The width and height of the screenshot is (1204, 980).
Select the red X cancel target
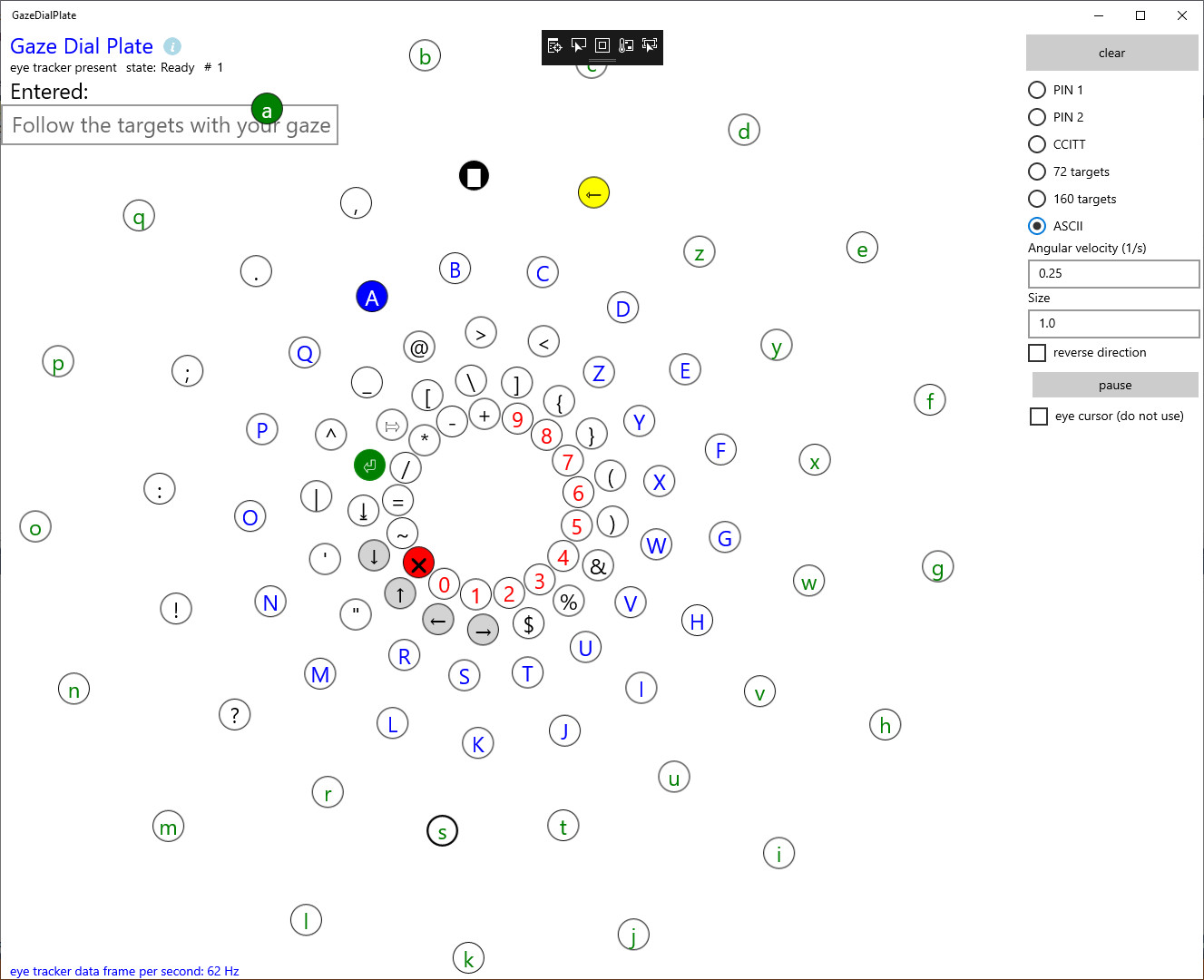coord(418,563)
